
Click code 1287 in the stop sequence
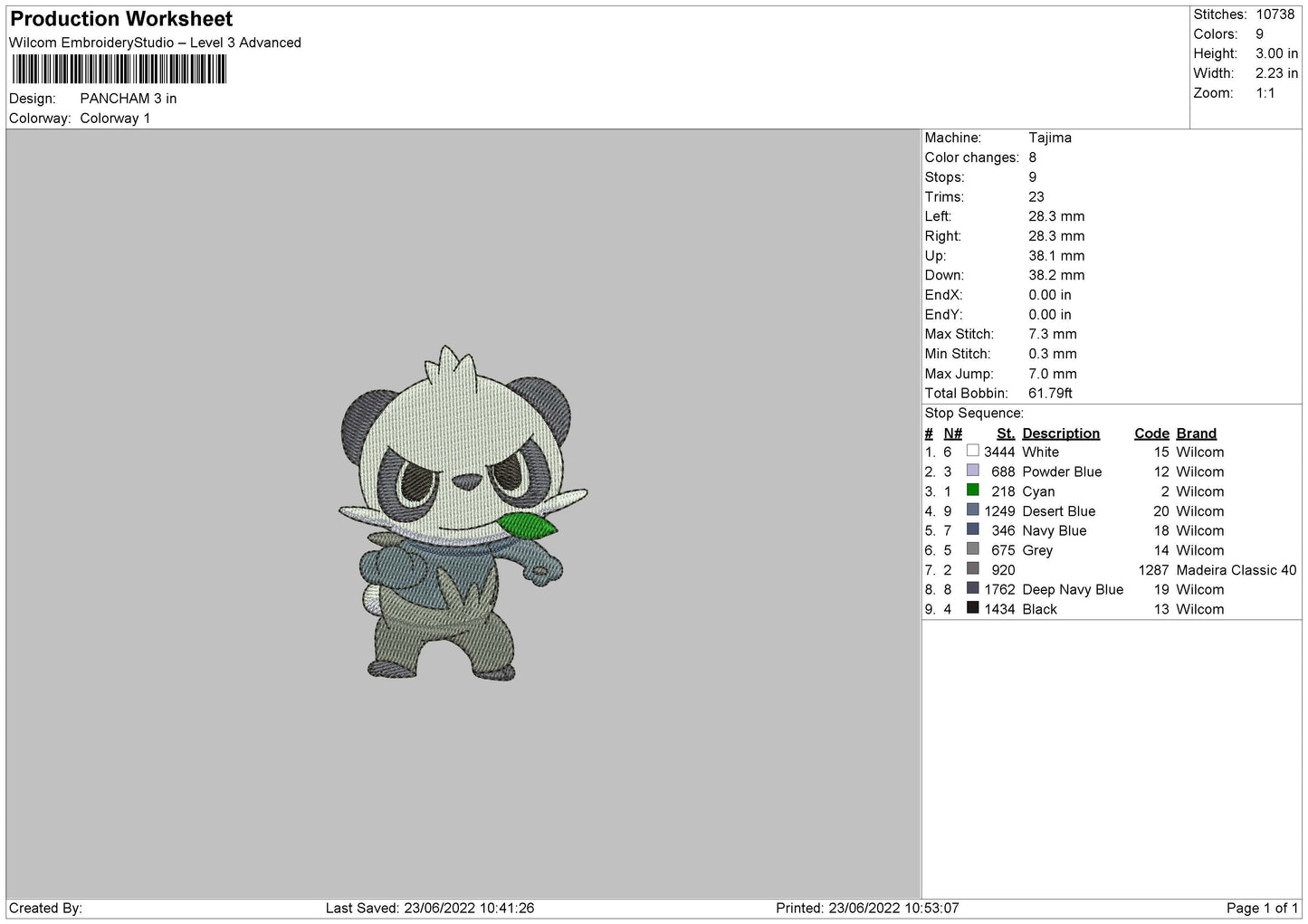(1154, 570)
